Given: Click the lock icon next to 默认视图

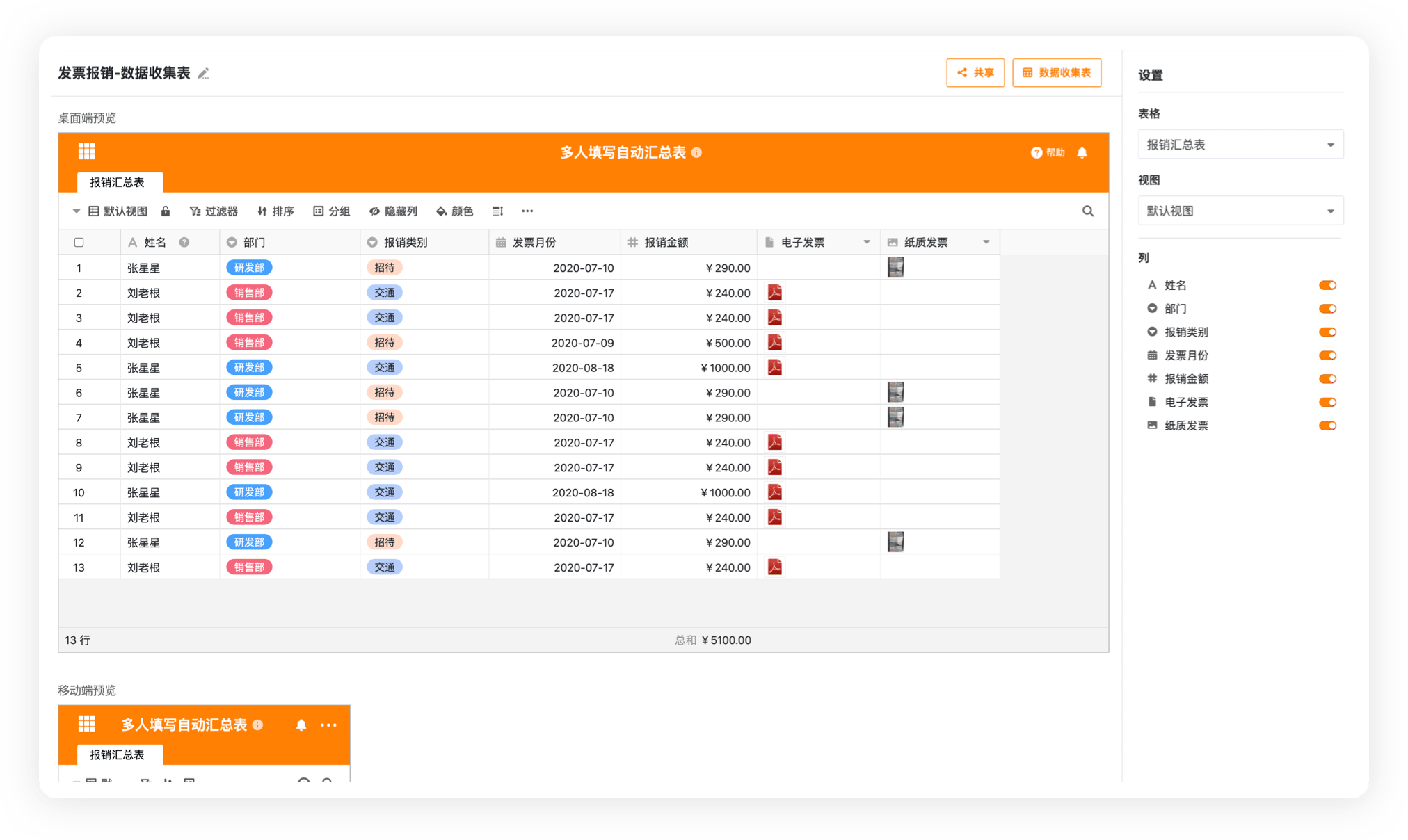Looking at the screenshot, I should (x=166, y=211).
